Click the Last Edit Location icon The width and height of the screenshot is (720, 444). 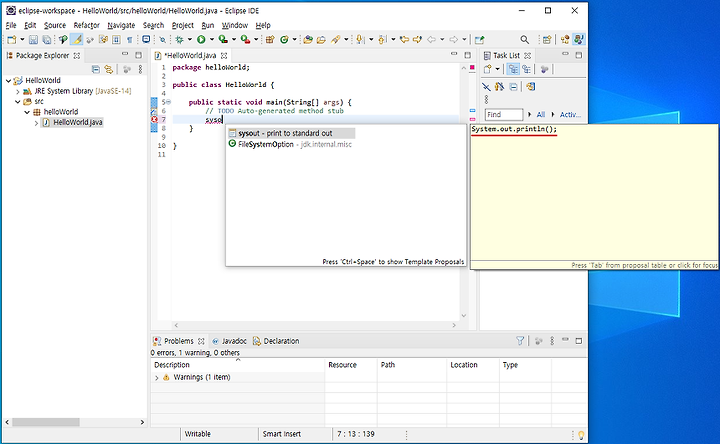tap(404, 40)
